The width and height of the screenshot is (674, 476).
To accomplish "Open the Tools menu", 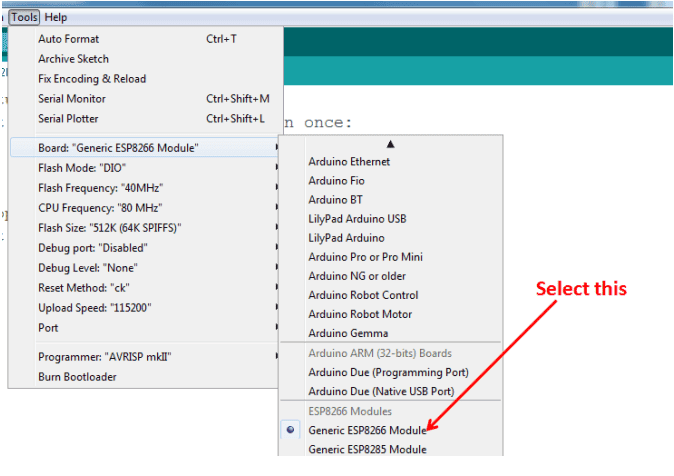I will pyautogui.click(x=24, y=18).
